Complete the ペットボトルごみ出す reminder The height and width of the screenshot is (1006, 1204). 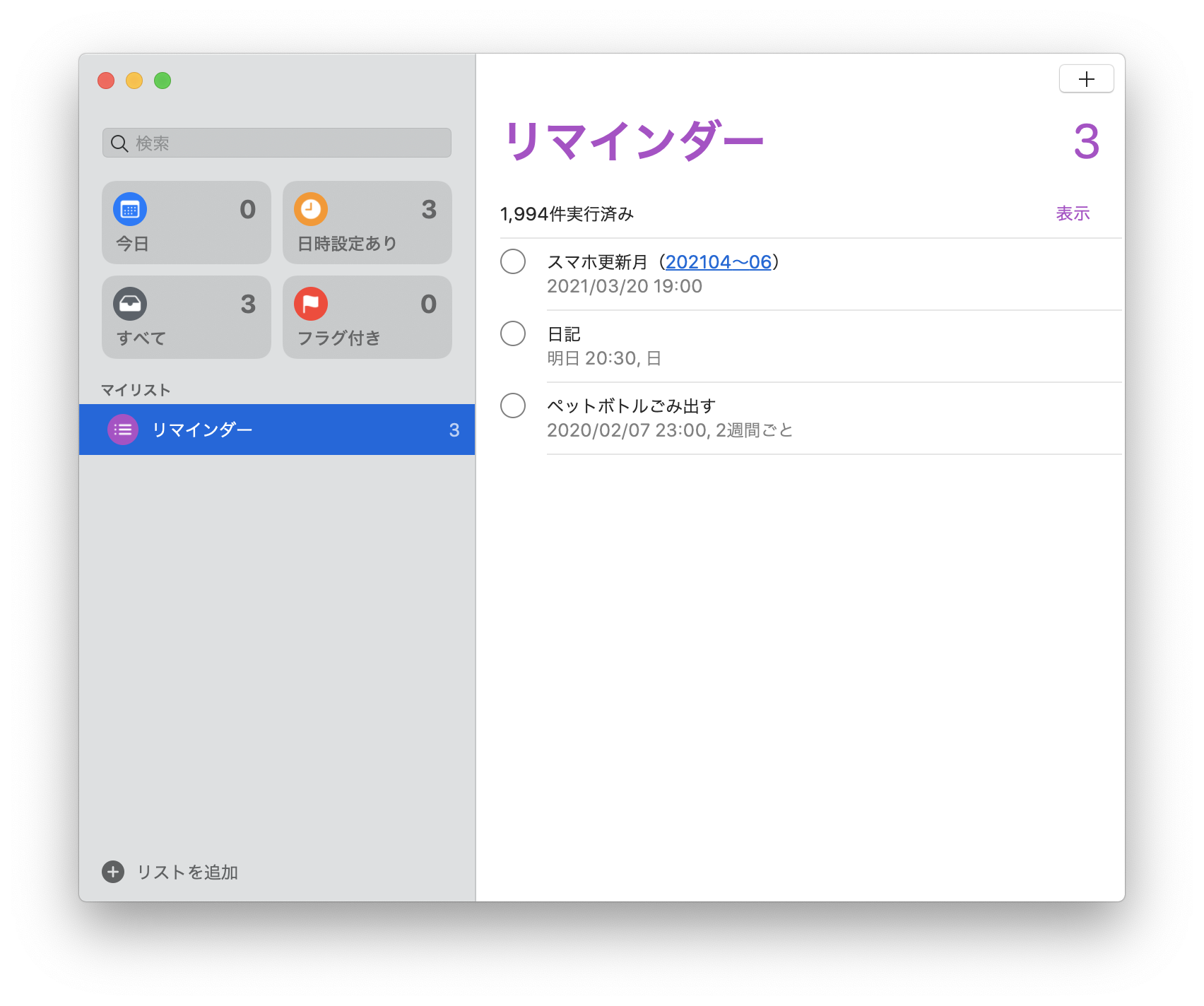pyautogui.click(x=513, y=406)
